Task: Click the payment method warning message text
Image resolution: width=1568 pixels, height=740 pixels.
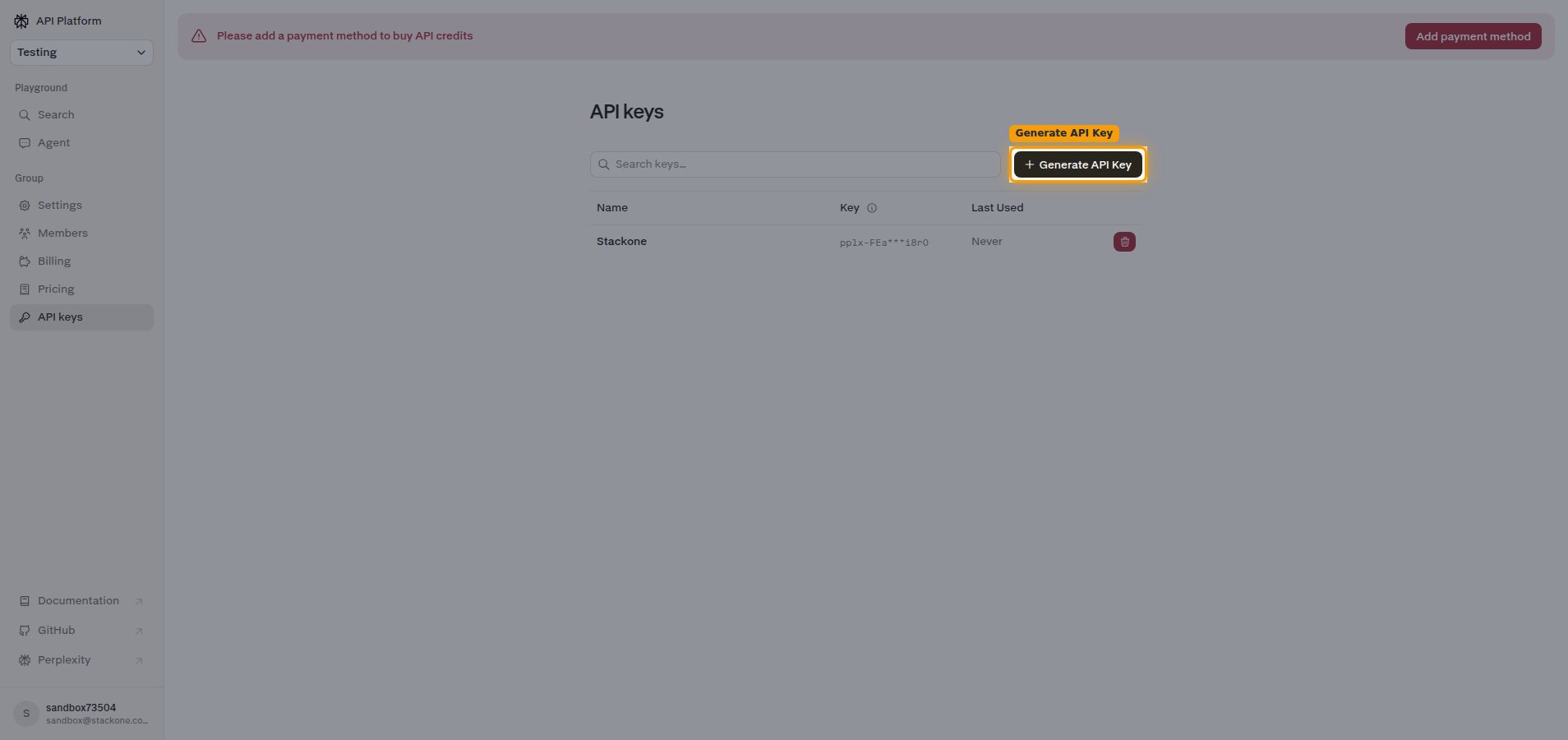Action: 344,36
